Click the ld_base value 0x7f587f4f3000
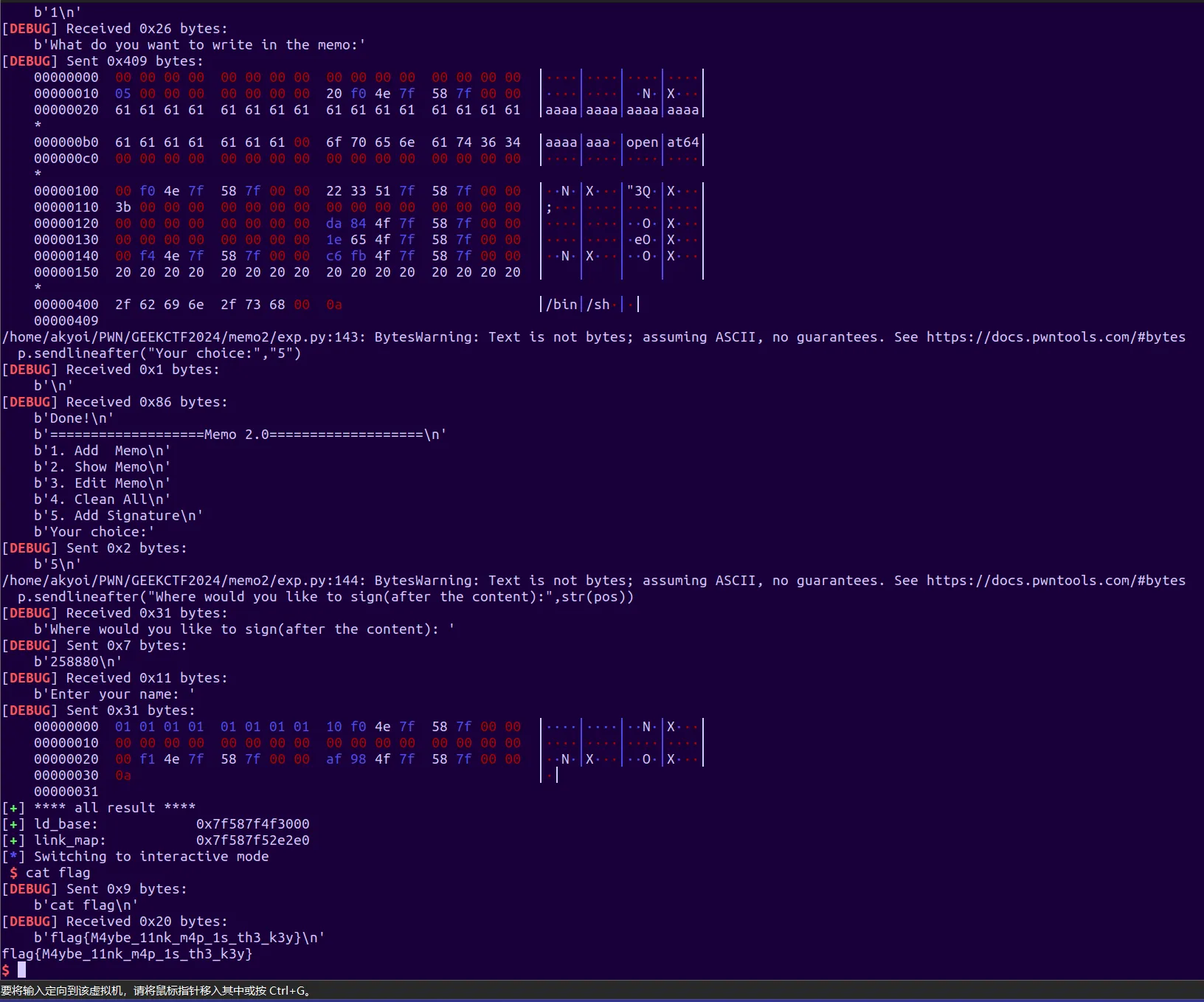The height and width of the screenshot is (1002, 1204). [x=253, y=823]
